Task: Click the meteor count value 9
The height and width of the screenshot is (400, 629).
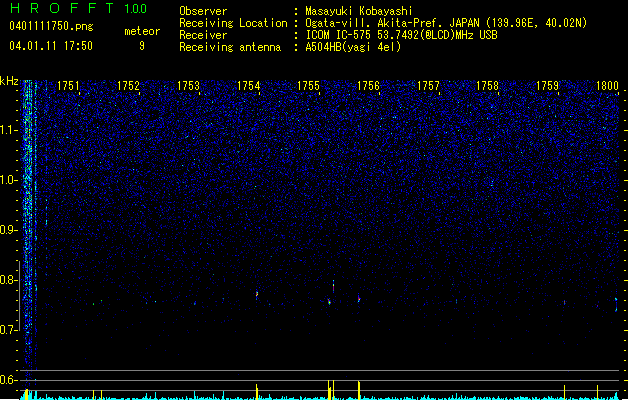Action: pos(142,46)
